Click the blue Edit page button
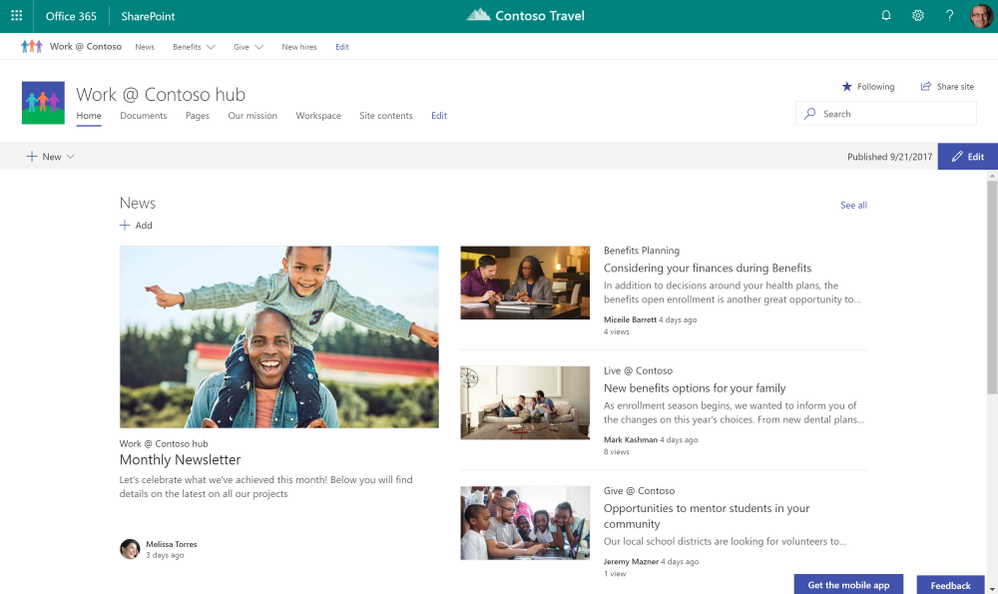 click(967, 157)
